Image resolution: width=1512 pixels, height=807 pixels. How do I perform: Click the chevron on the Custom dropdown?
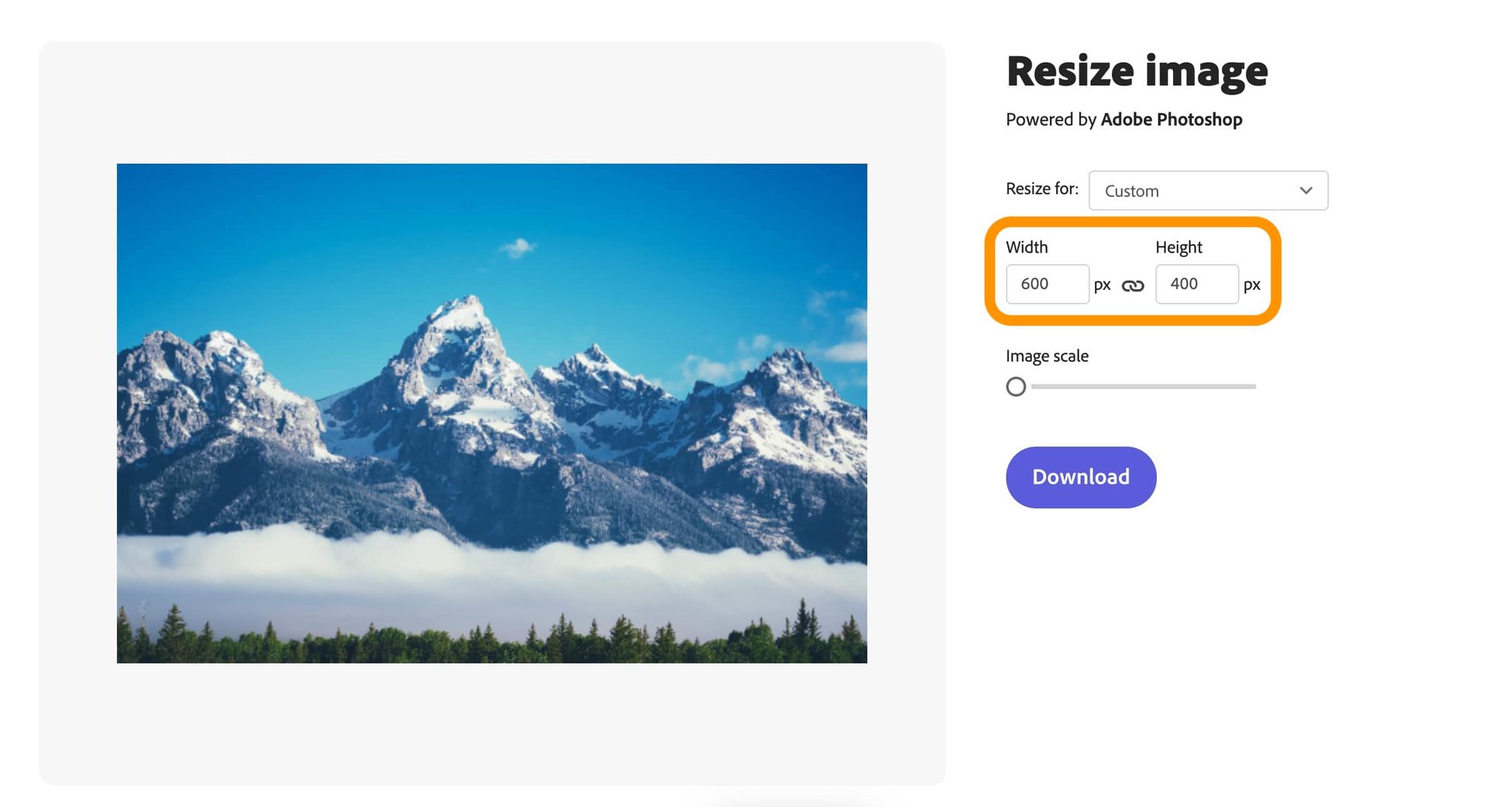point(1305,190)
